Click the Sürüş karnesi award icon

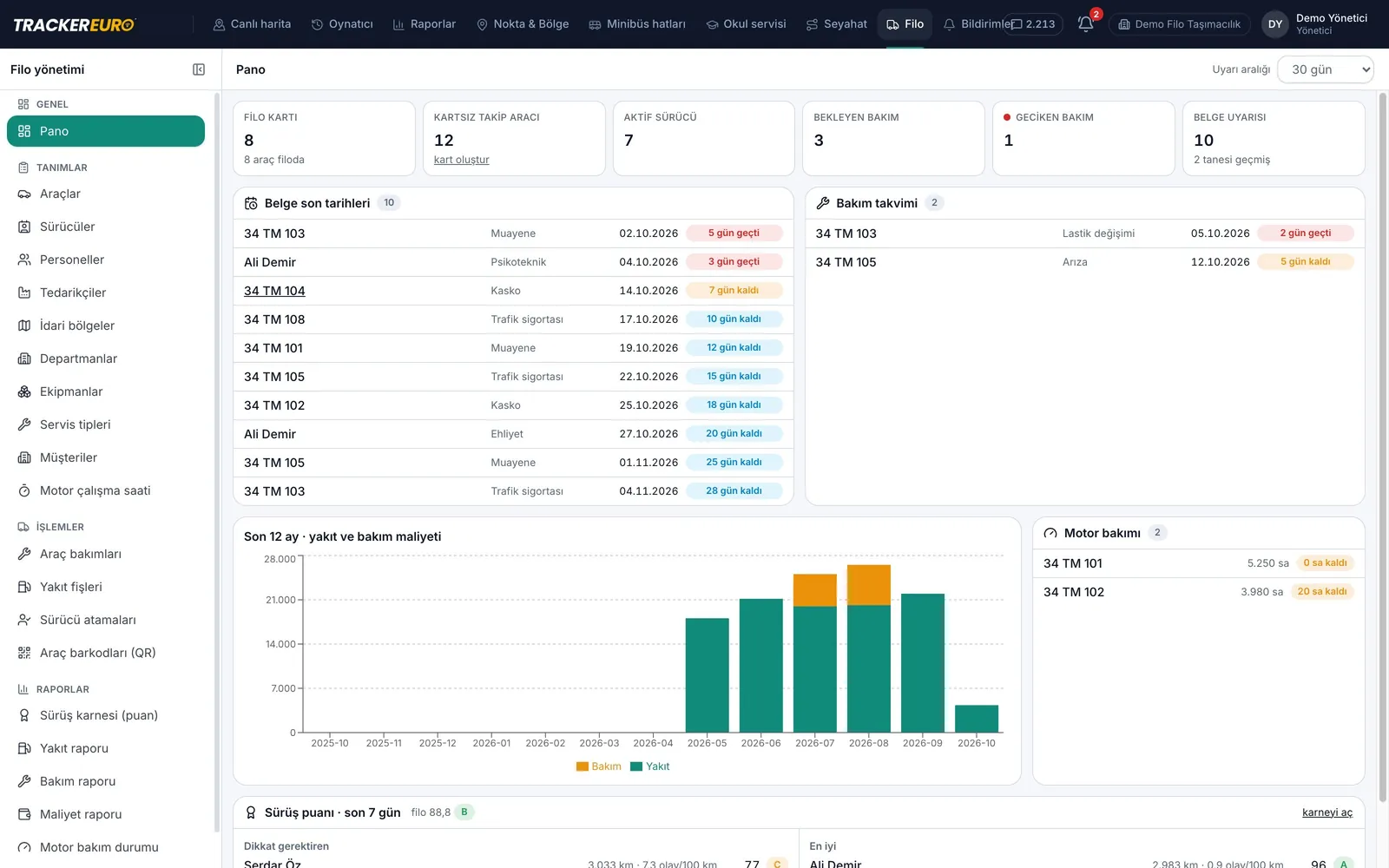[24, 715]
